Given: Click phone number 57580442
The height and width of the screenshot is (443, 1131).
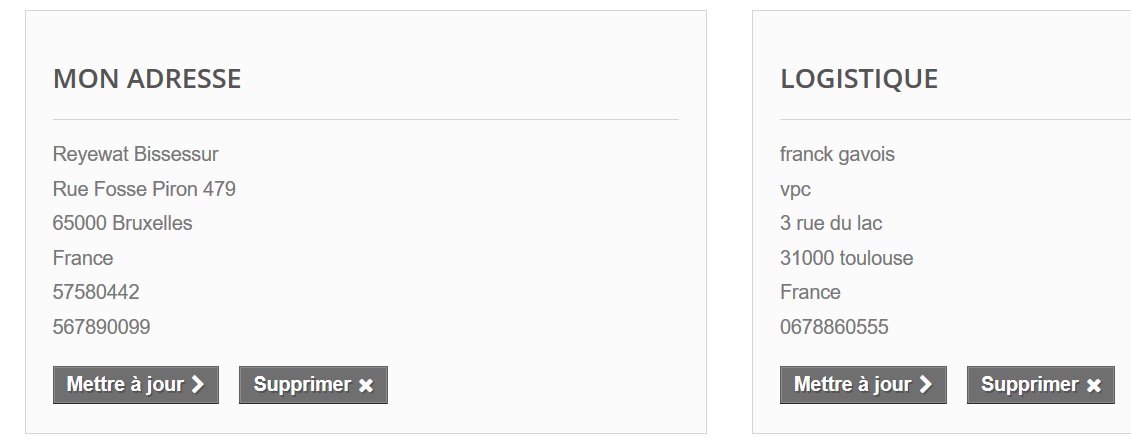Looking at the screenshot, I should pyautogui.click(x=96, y=292).
